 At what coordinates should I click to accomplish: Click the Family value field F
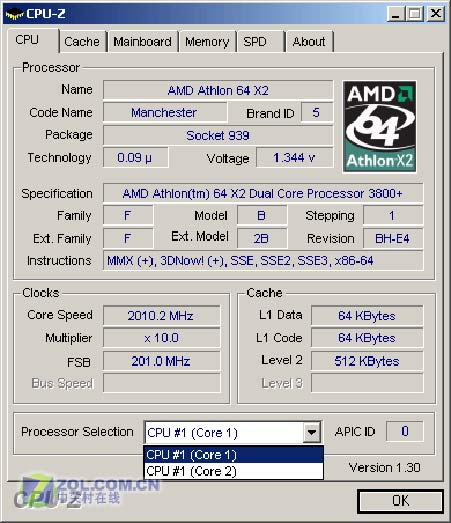click(128, 215)
